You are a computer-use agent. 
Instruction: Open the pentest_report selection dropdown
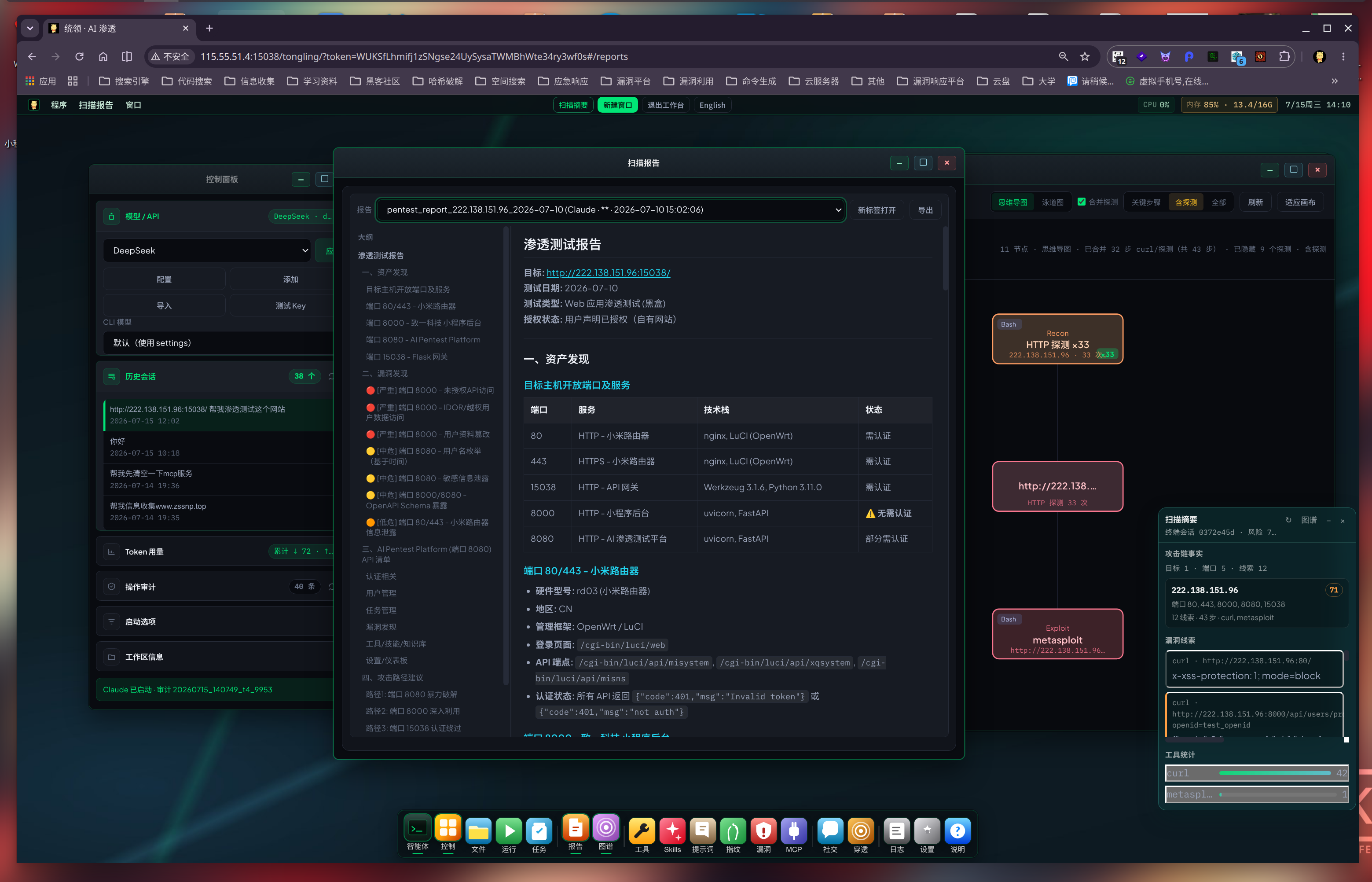click(610, 209)
